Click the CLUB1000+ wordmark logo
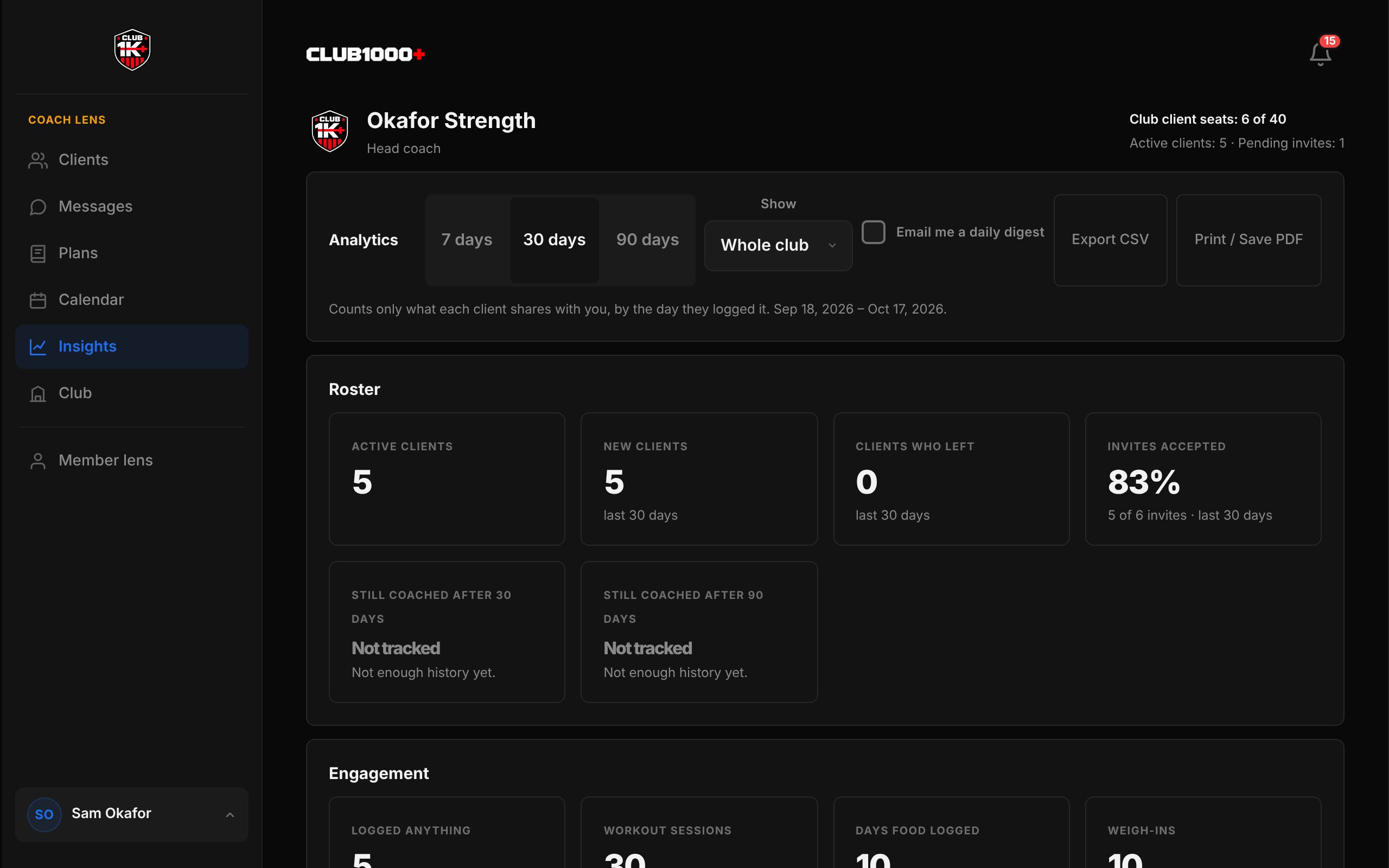The height and width of the screenshot is (868, 1389). [x=366, y=54]
